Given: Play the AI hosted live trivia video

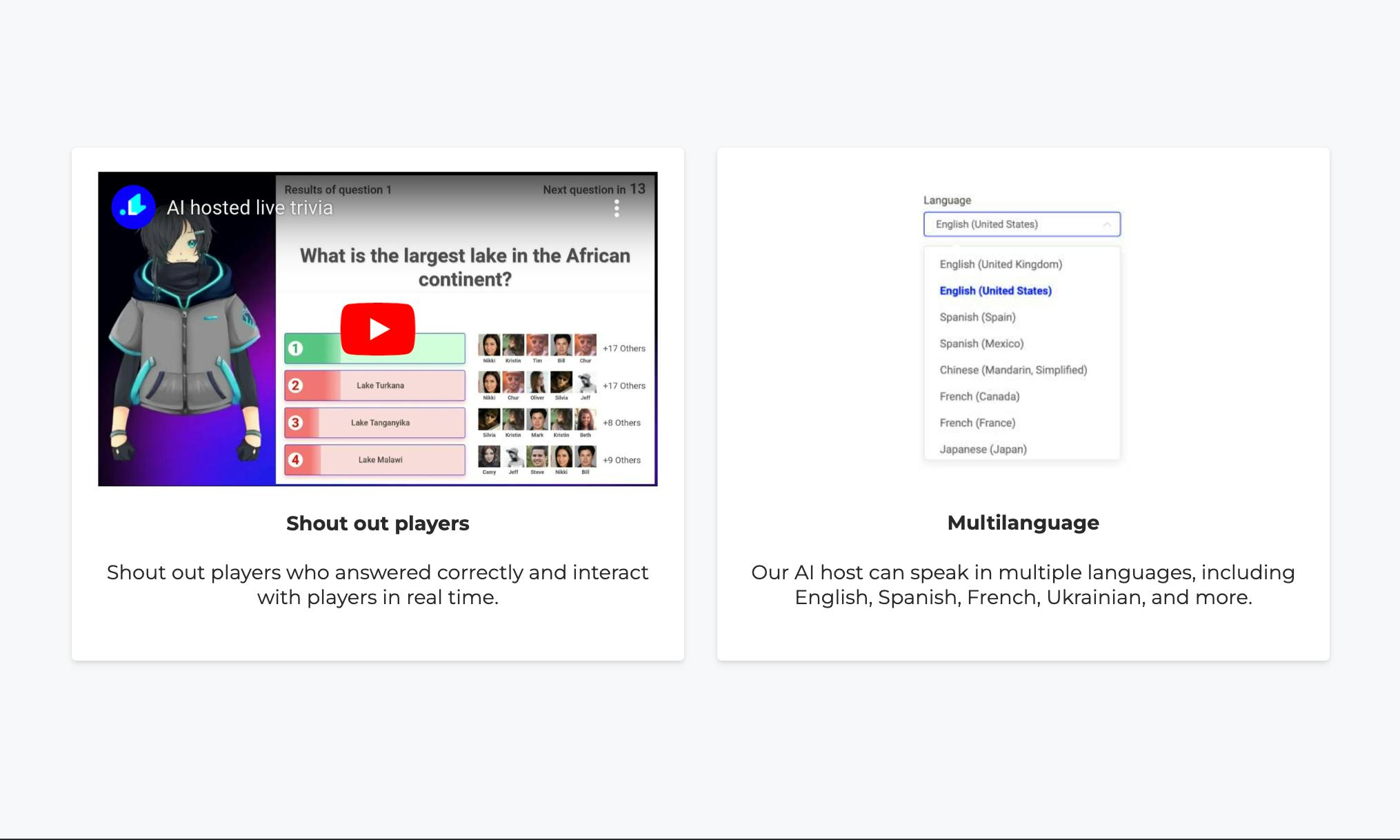Looking at the screenshot, I should 377,329.
